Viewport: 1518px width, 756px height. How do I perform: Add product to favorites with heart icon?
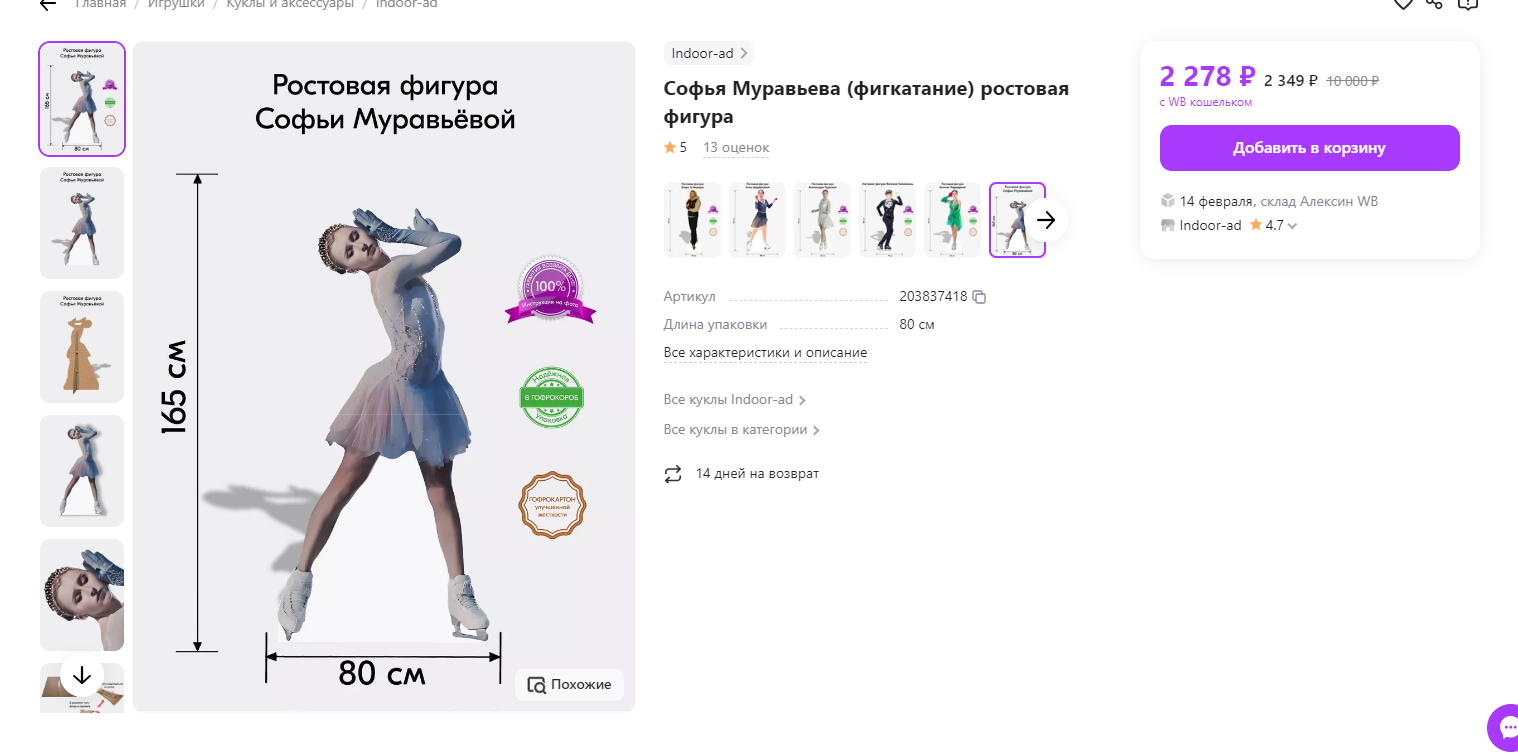(x=1403, y=4)
